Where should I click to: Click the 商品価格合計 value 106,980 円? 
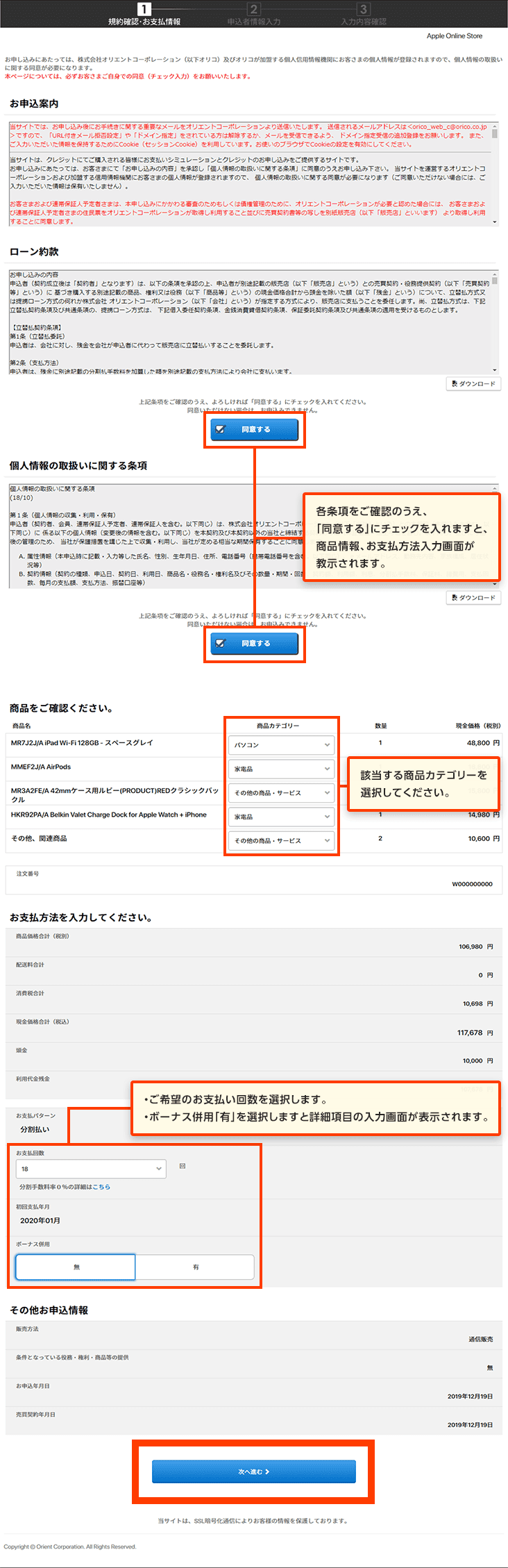476,946
